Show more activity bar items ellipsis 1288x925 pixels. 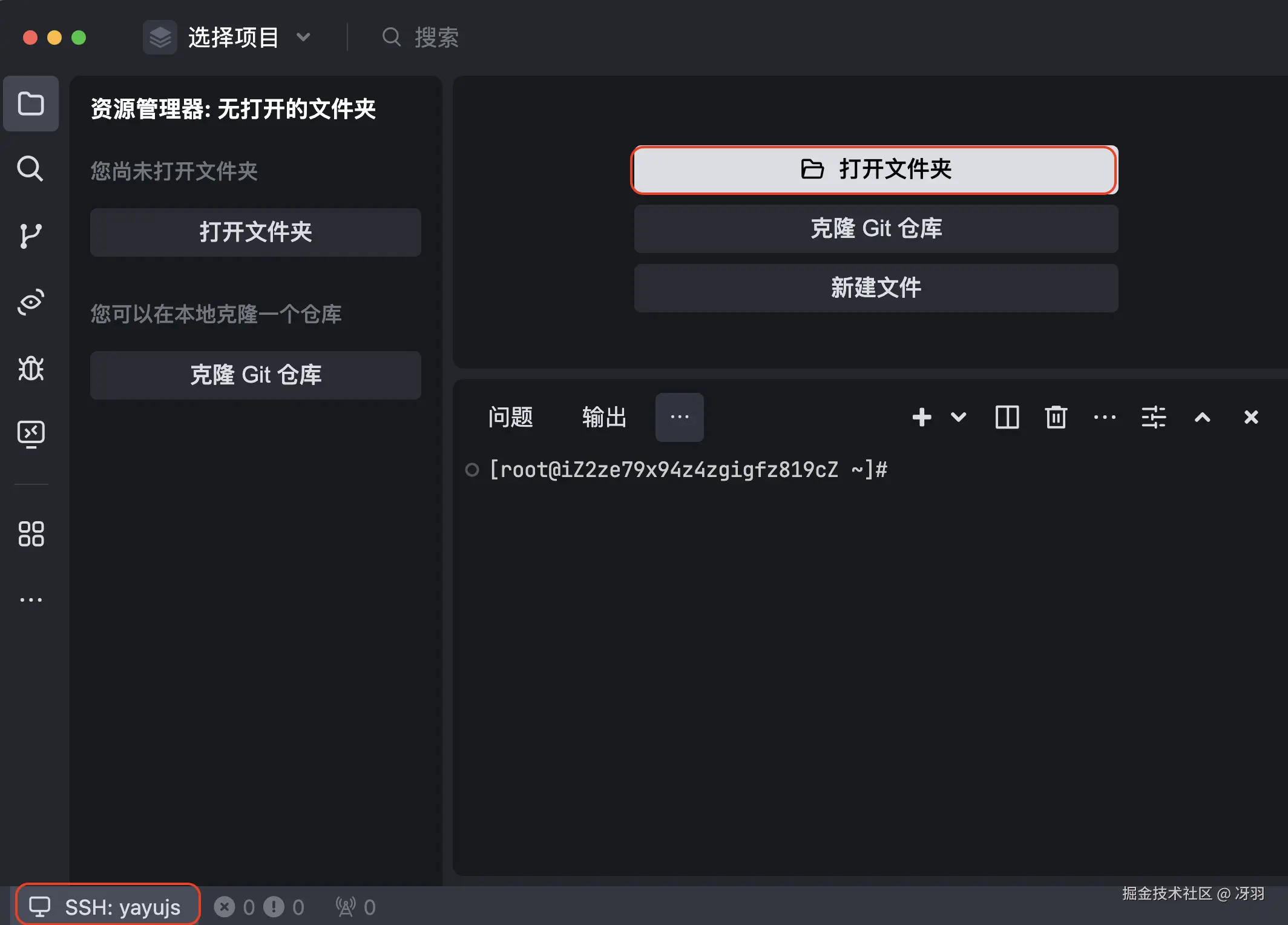tap(31, 600)
